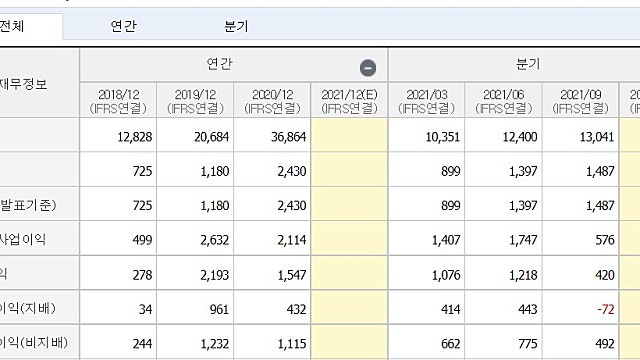640x360 pixels.
Task: Click the negative -72 value cell
Action: 580,309
